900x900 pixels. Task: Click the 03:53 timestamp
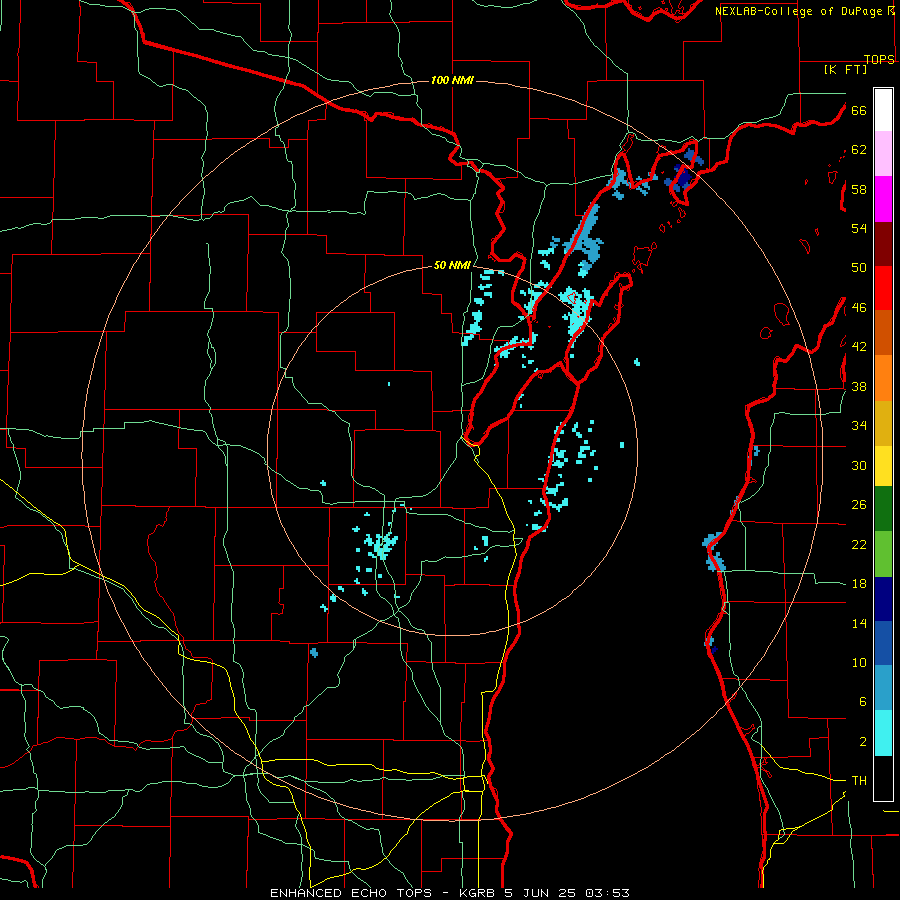pos(607,893)
